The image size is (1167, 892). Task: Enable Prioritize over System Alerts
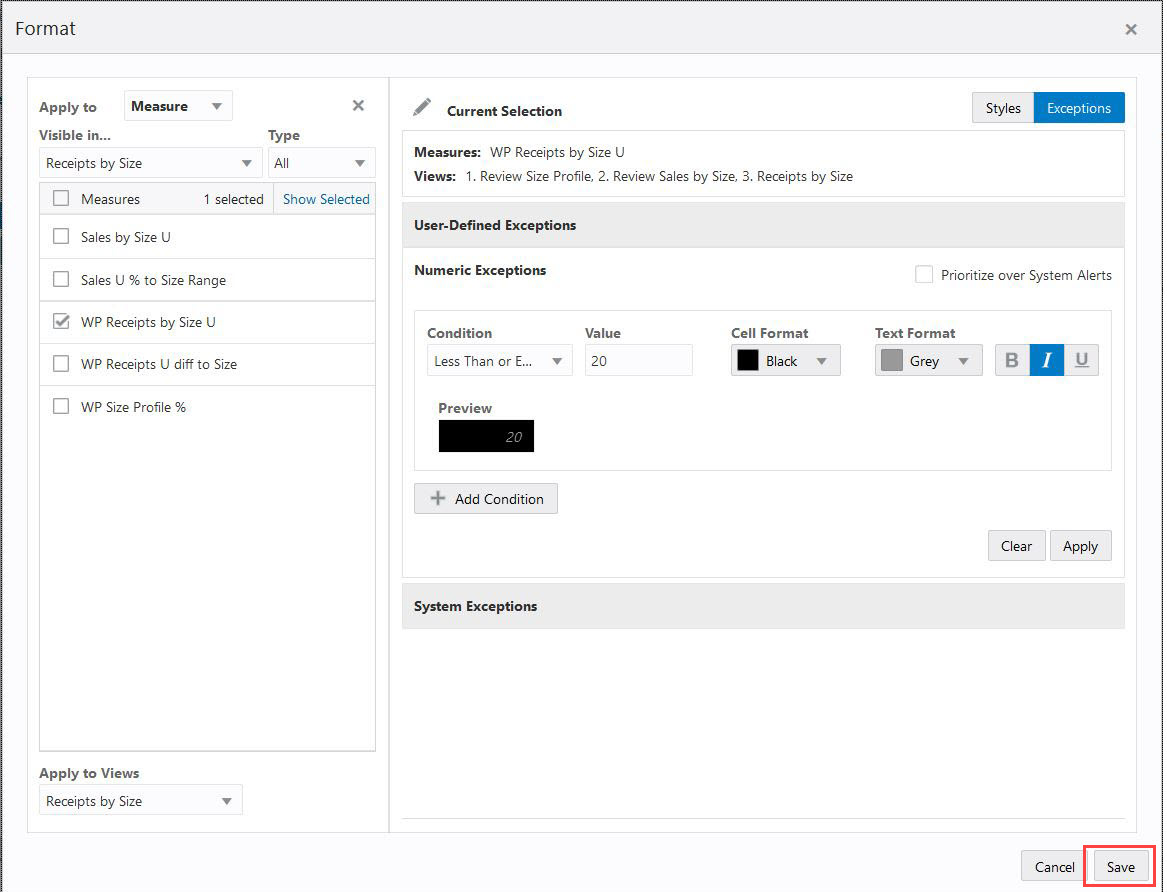(924, 275)
